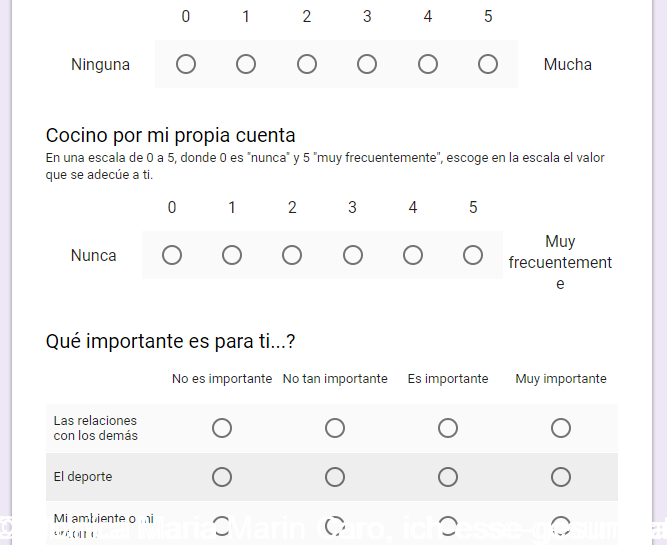This screenshot has height=545, width=667.
Task: Select 0 on the Ninguna–Mucha scale
Action: (186, 64)
